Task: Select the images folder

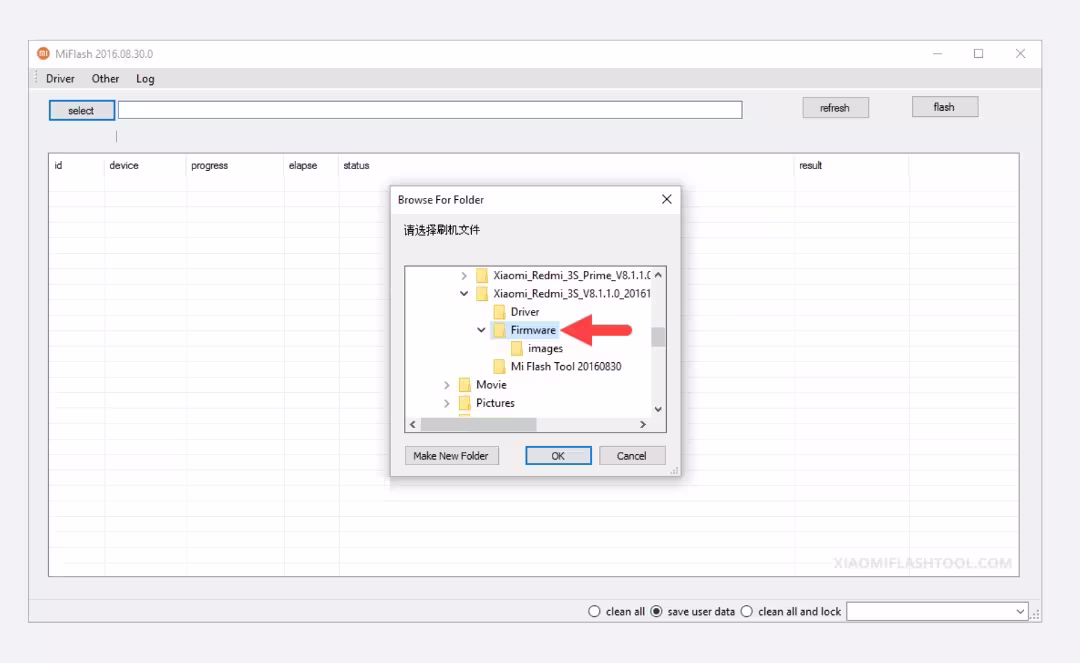Action: click(x=546, y=349)
